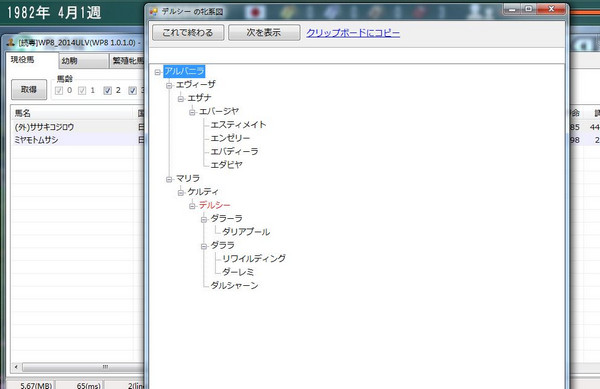The image size is (600, 389).
Task: Select the red デルシー tree item
Action: (214, 205)
